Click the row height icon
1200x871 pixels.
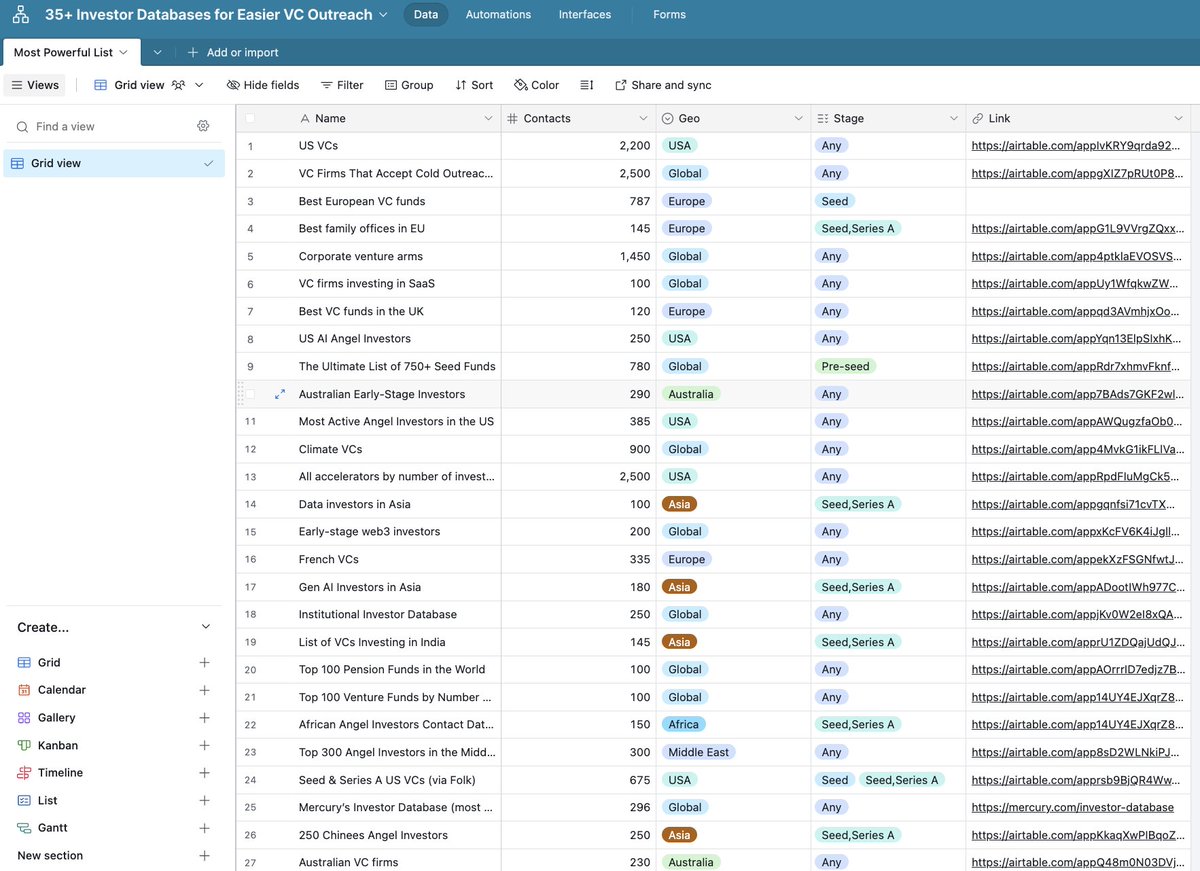pyautogui.click(x=587, y=85)
